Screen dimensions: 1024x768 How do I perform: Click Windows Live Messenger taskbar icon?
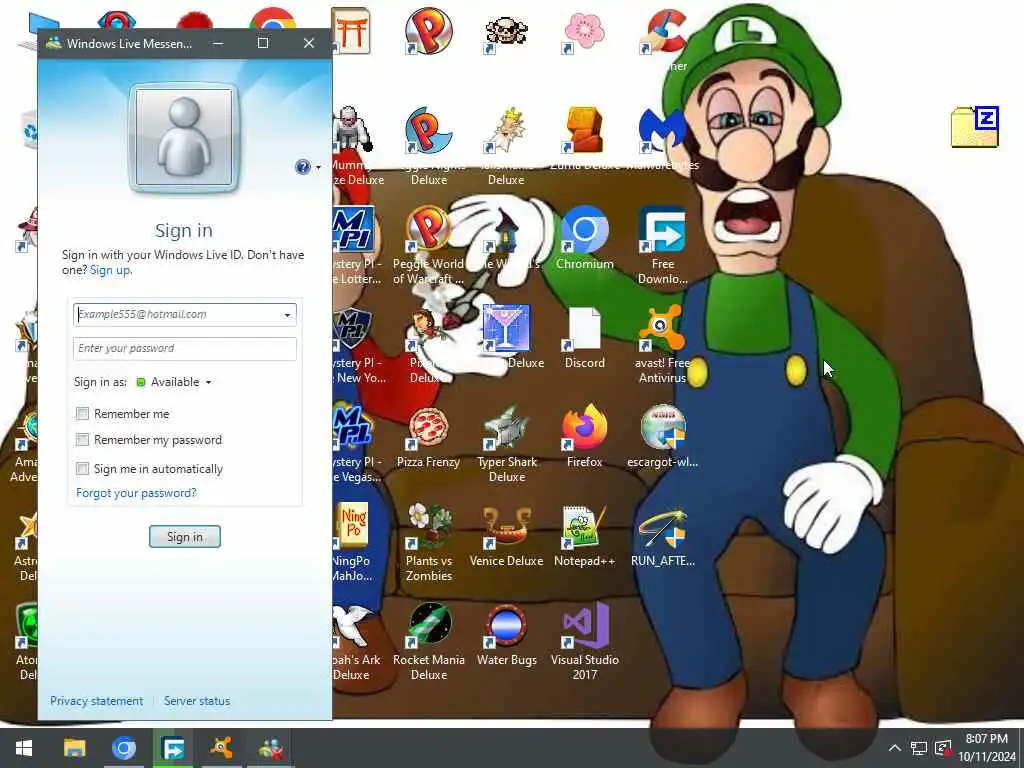click(270, 748)
